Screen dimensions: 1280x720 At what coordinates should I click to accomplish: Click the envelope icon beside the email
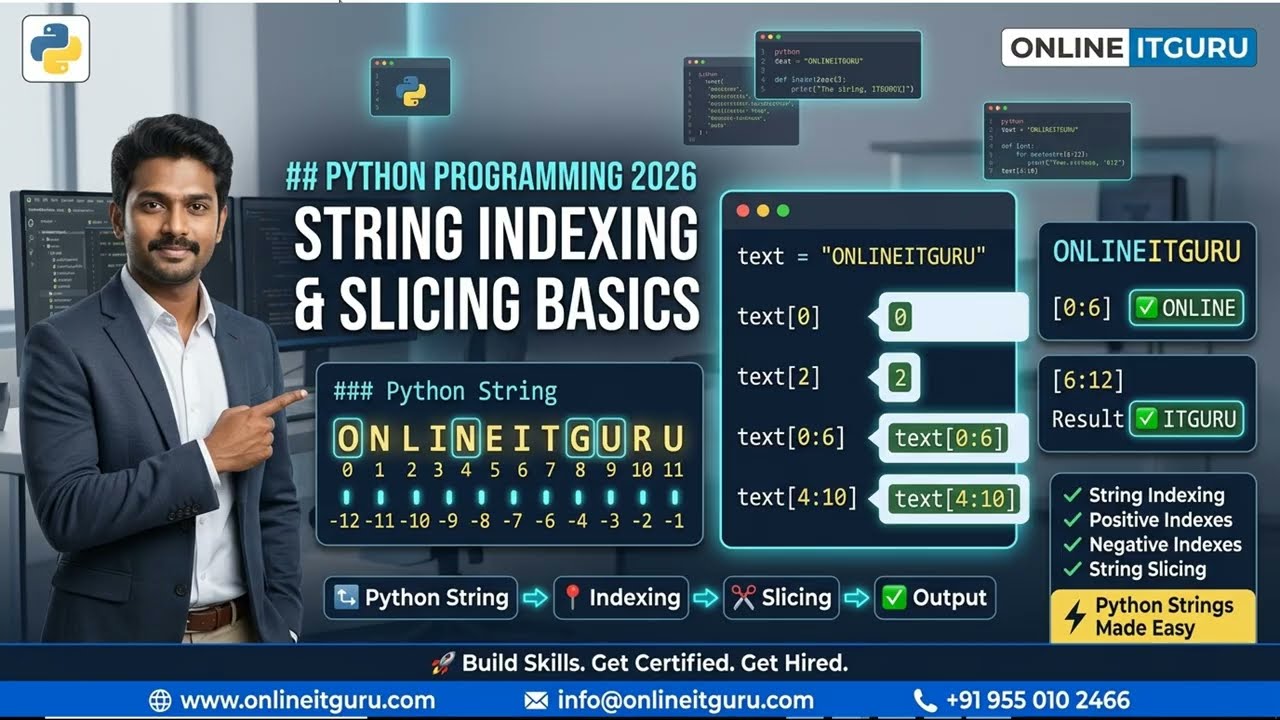click(x=536, y=700)
